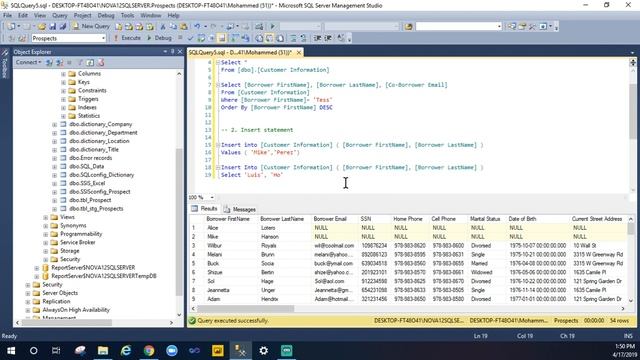This screenshot has height=360, width=640.
Task: Open the Window menu
Action: coord(151,16)
